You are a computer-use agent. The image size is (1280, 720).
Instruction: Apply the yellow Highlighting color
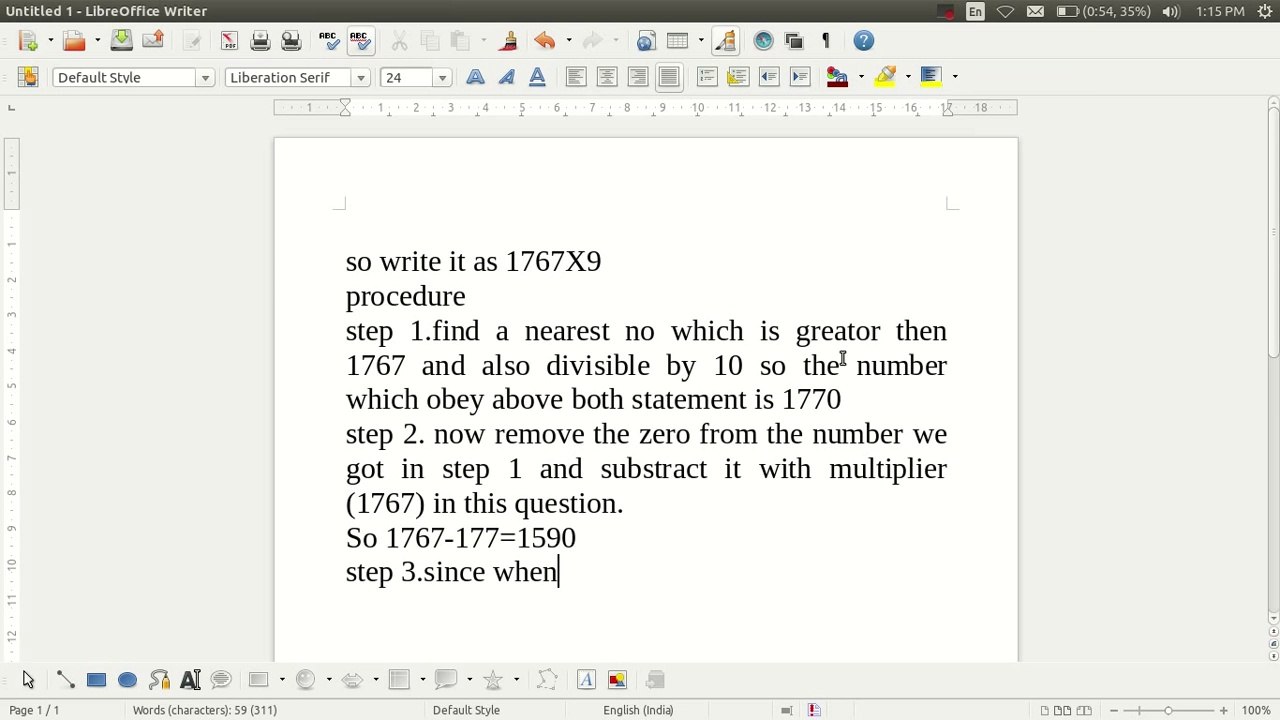click(x=885, y=77)
